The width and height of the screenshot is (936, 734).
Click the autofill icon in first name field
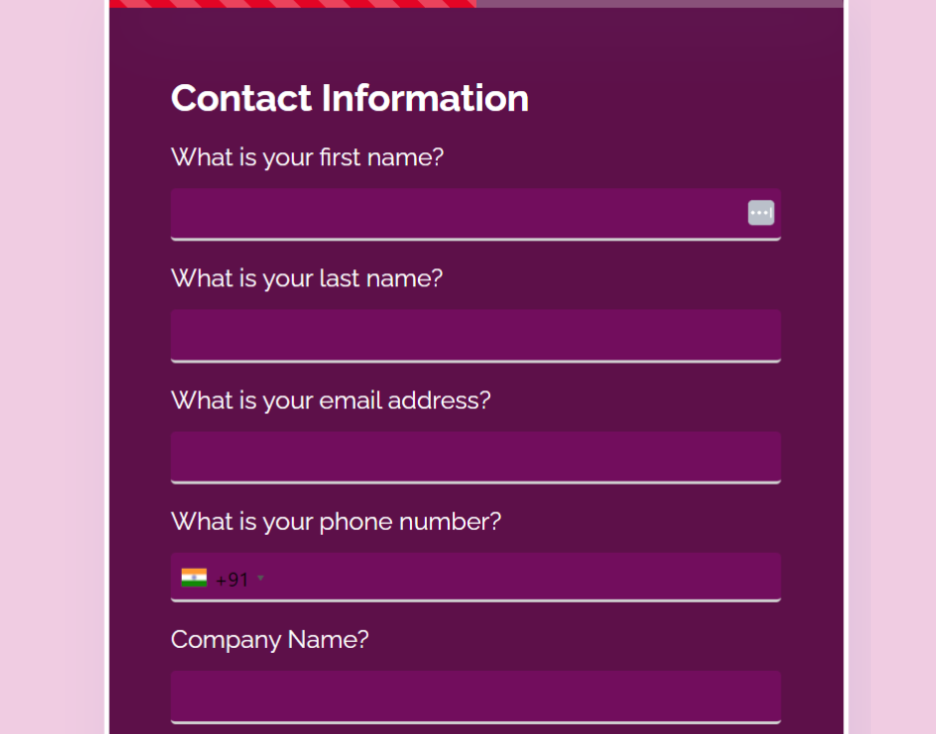coord(760,213)
